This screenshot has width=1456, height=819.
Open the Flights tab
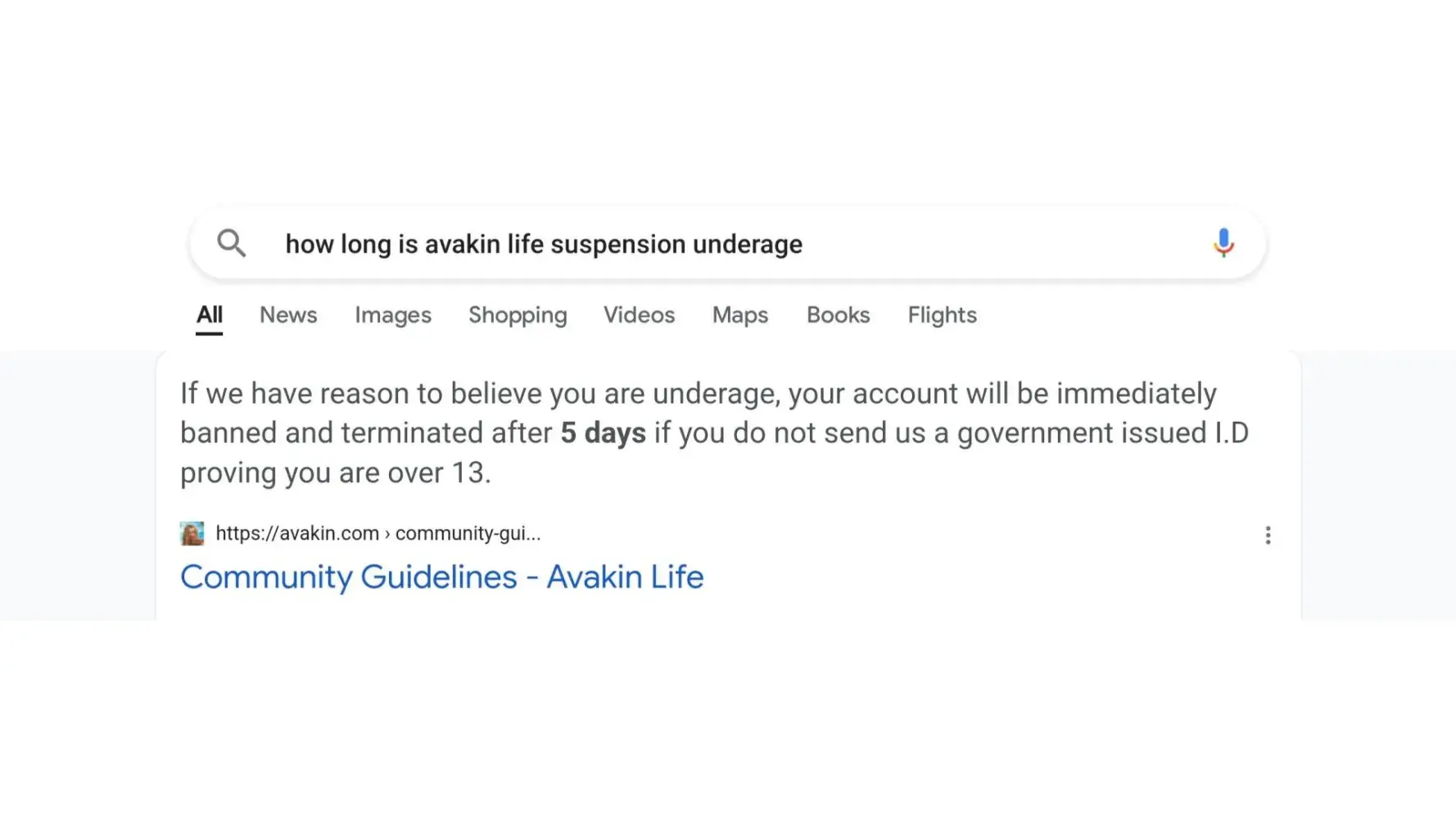click(x=942, y=315)
